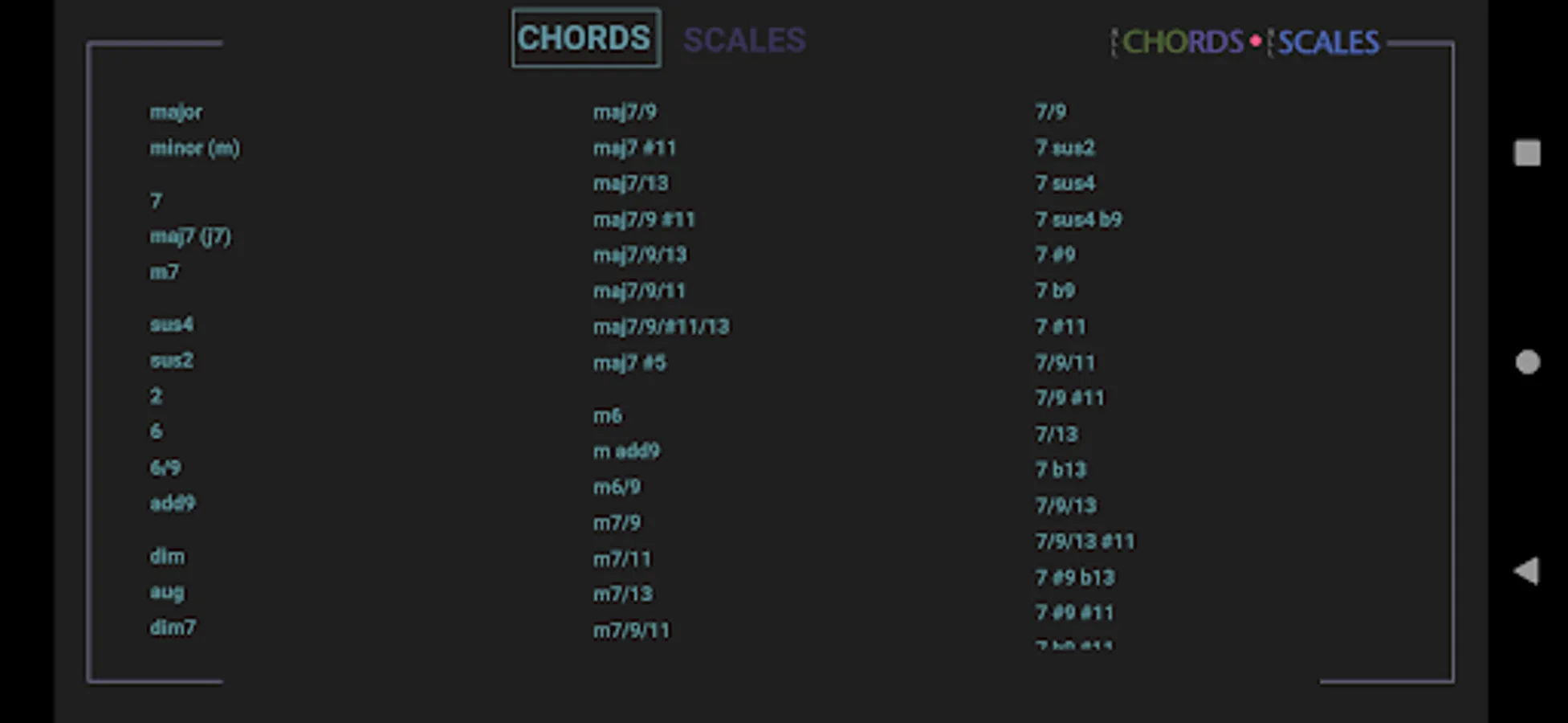Select the maj7/9 #11 chord

point(644,219)
